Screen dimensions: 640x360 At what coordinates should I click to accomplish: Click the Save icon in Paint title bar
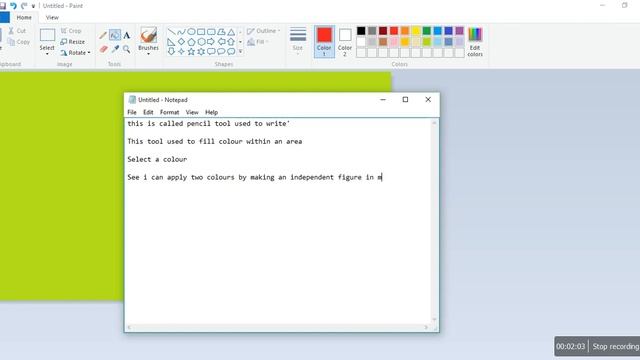(x=3, y=6)
